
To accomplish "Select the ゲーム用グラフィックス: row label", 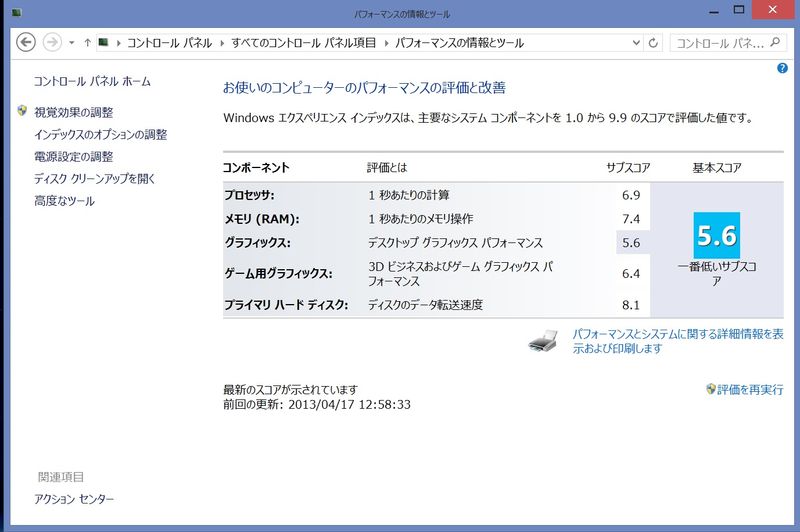I will [278, 273].
